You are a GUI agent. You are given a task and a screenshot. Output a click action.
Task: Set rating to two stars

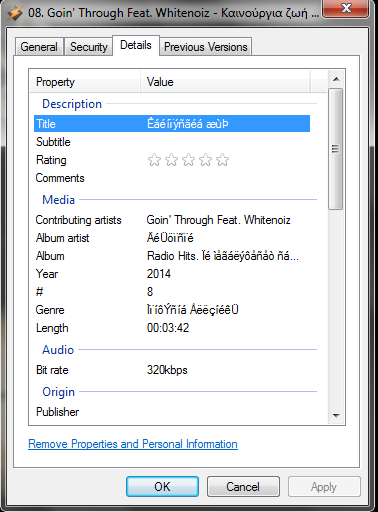click(171, 160)
